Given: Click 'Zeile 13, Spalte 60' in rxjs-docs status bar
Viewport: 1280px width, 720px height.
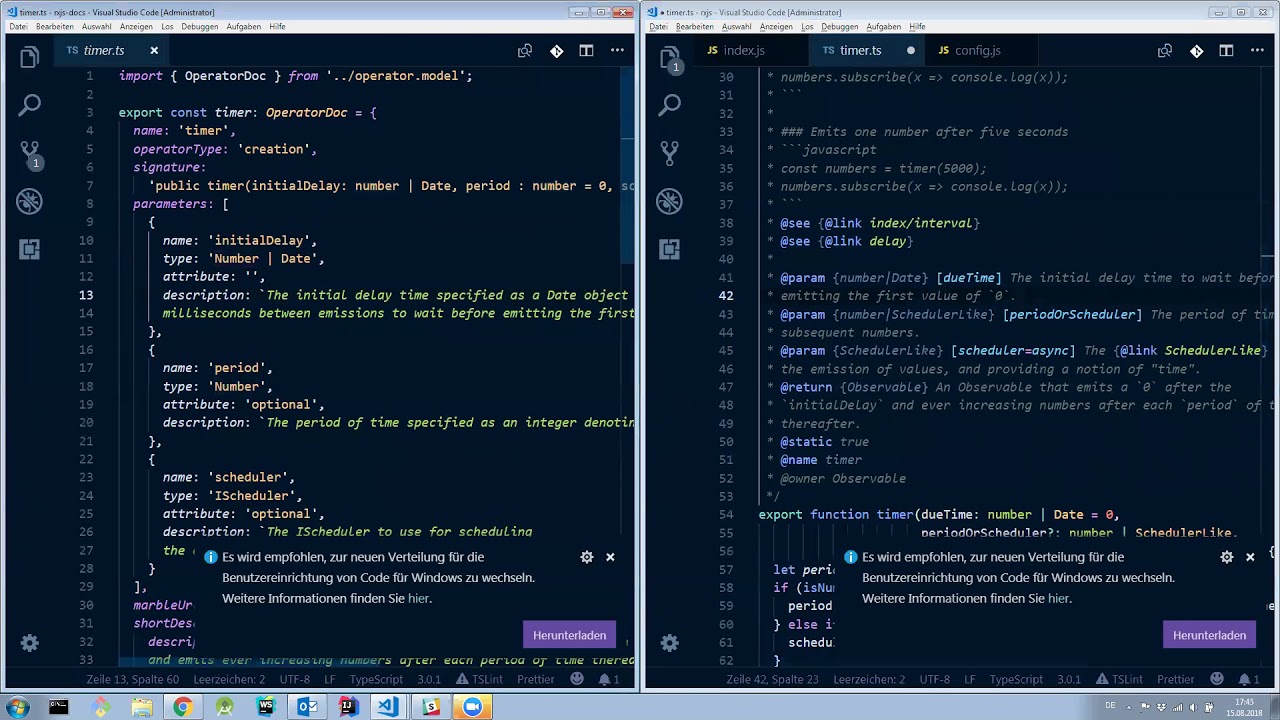Looking at the screenshot, I should 133,679.
